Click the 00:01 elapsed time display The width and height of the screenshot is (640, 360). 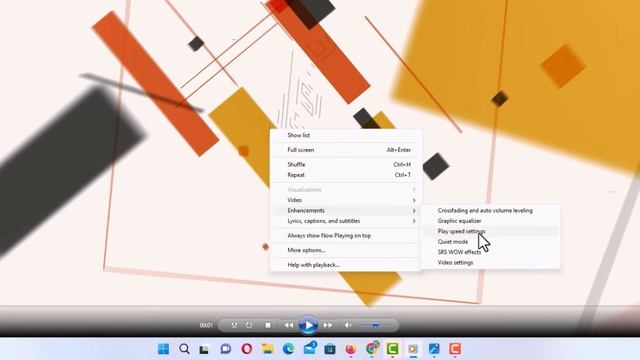206,325
